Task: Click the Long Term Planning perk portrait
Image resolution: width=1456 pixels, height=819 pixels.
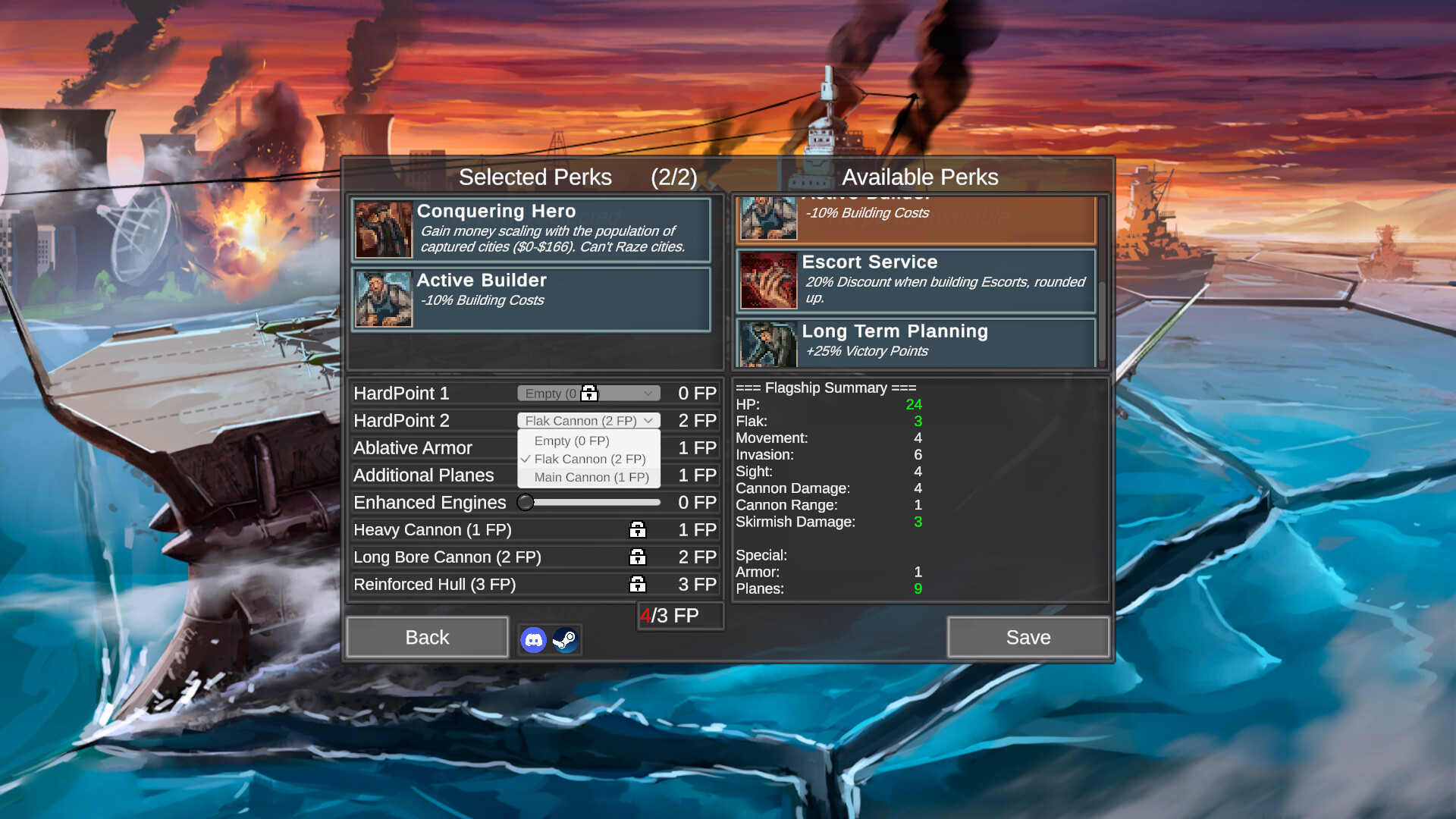Action: 768,344
